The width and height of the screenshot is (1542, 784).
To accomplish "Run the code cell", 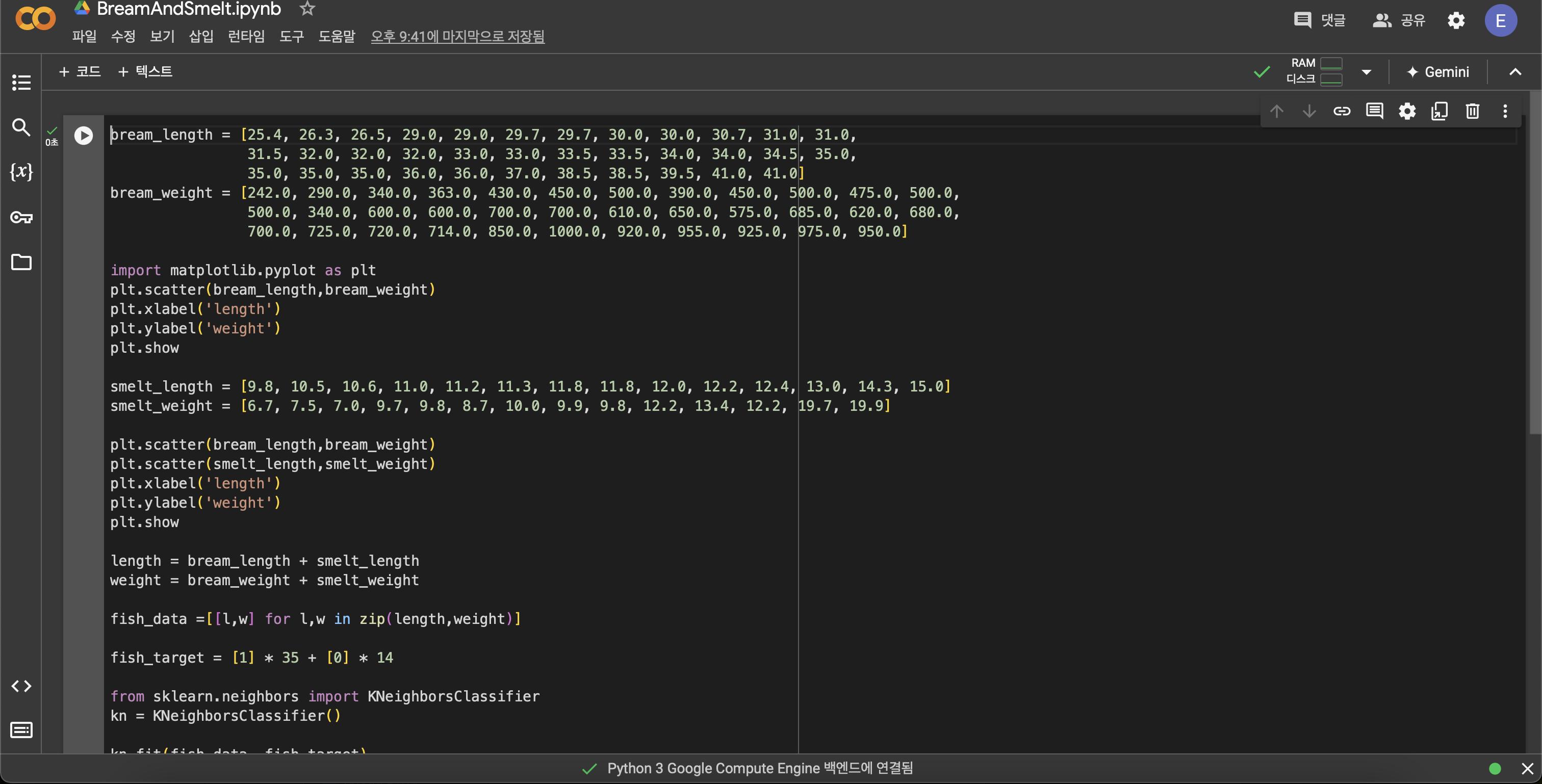I will click(83, 135).
